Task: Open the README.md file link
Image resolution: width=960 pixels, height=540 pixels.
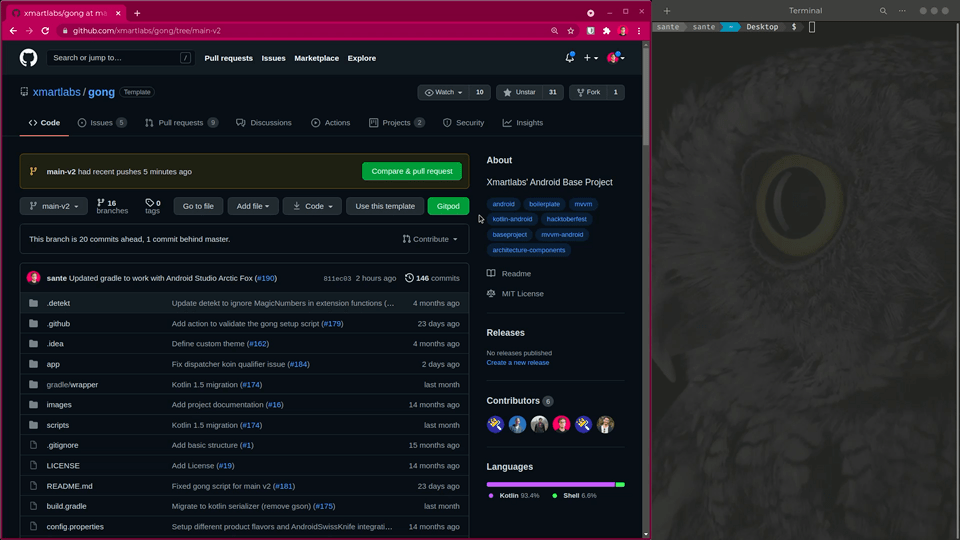Action: (x=69, y=486)
